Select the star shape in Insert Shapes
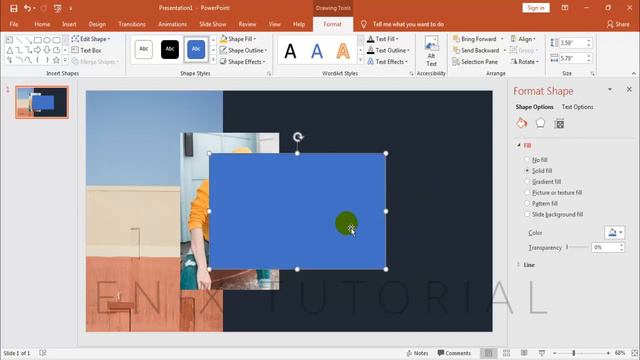 [x=56, y=60]
